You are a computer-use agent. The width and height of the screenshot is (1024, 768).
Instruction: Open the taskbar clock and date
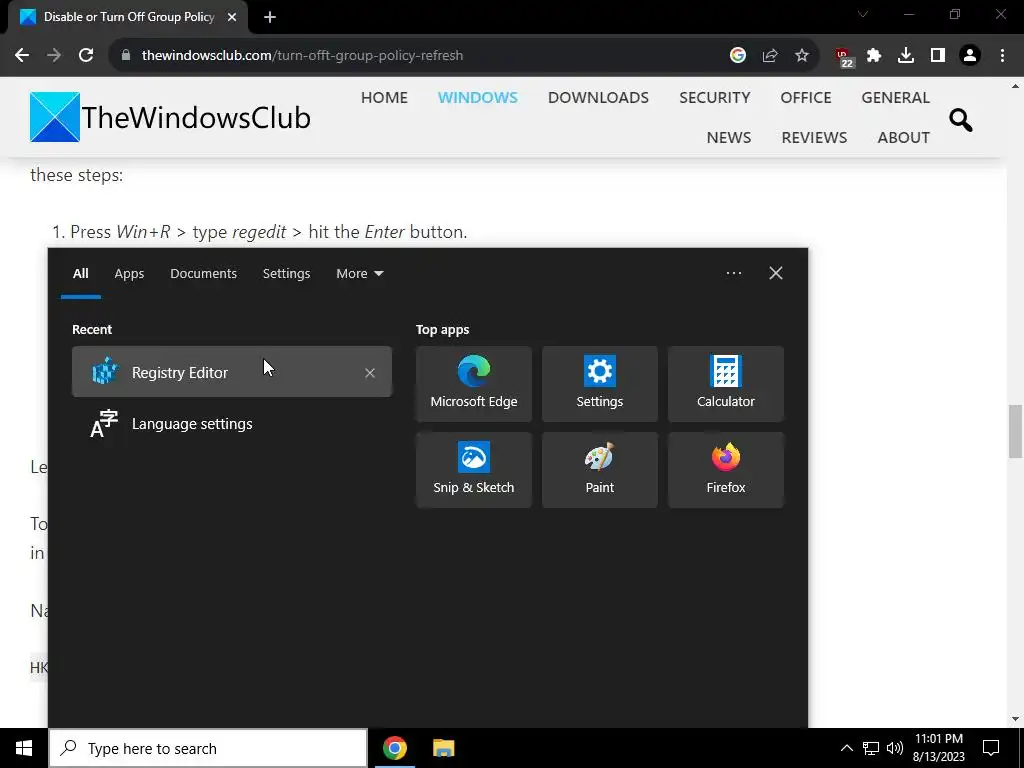[938, 748]
